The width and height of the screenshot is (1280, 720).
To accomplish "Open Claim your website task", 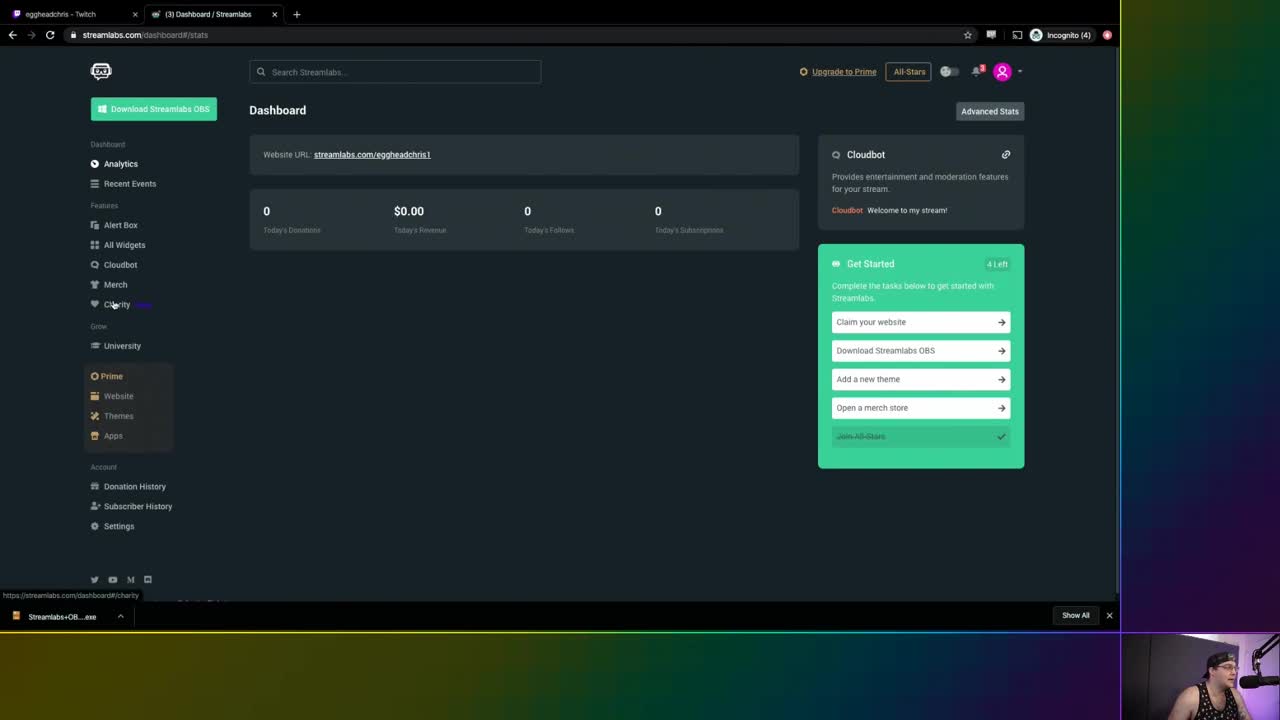I will pyautogui.click(x=920, y=322).
